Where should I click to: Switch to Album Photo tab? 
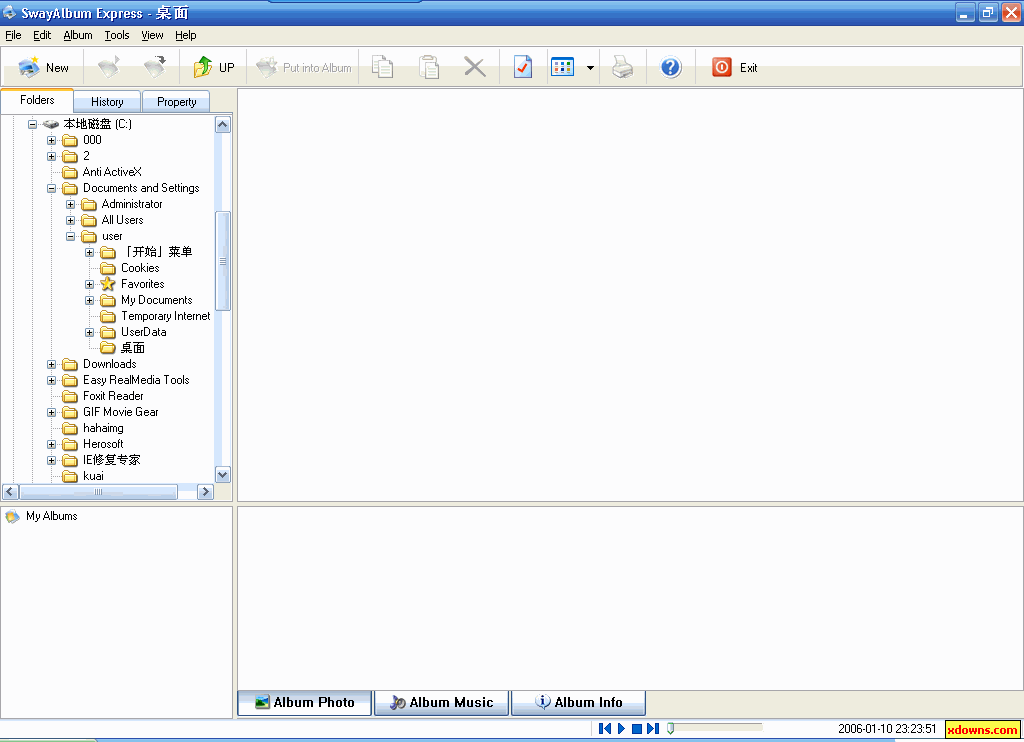pyautogui.click(x=305, y=703)
